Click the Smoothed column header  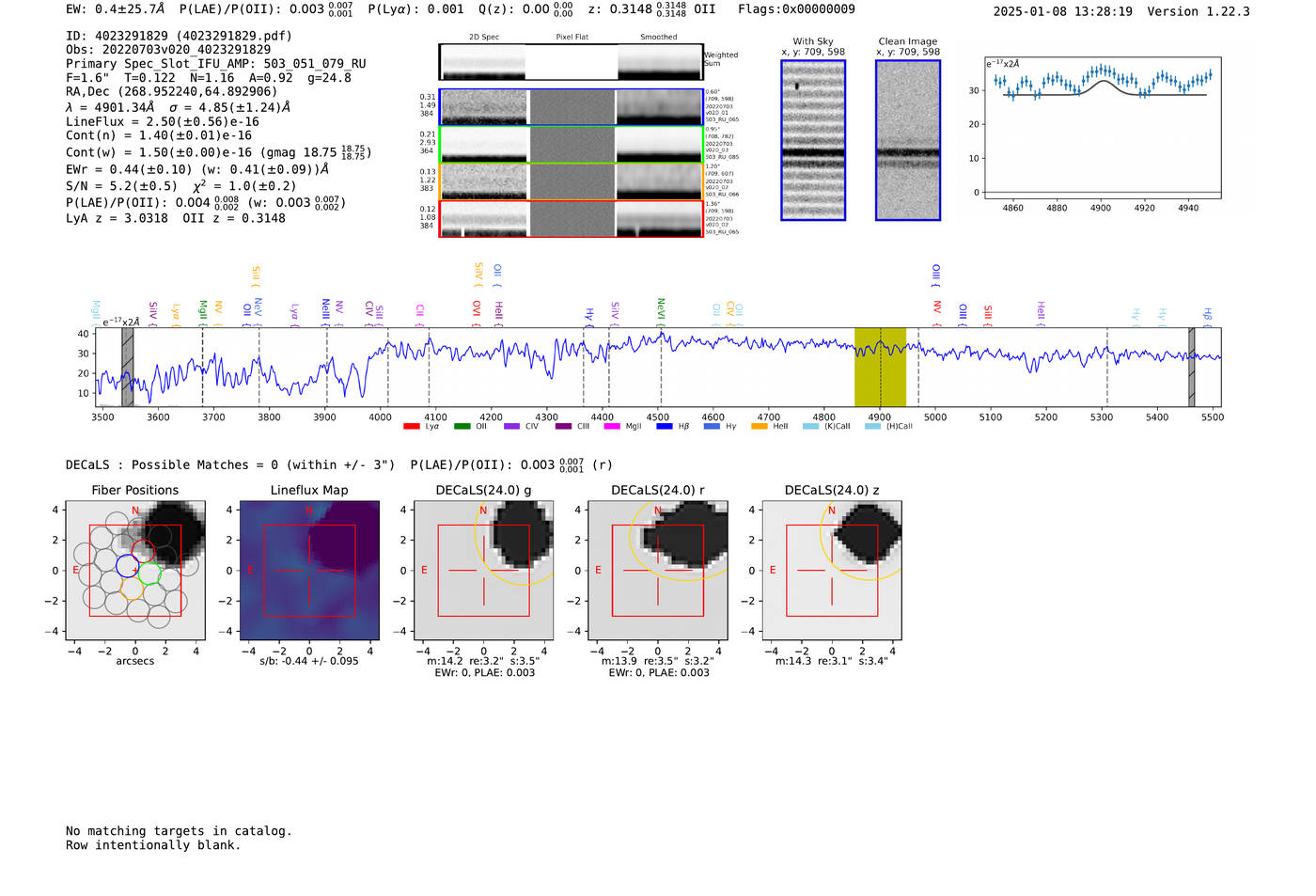(x=659, y=38)
